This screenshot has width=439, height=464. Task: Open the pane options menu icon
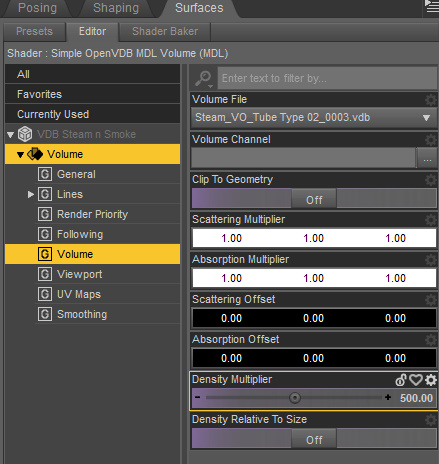pyautogui.click(x=432, y=7)
